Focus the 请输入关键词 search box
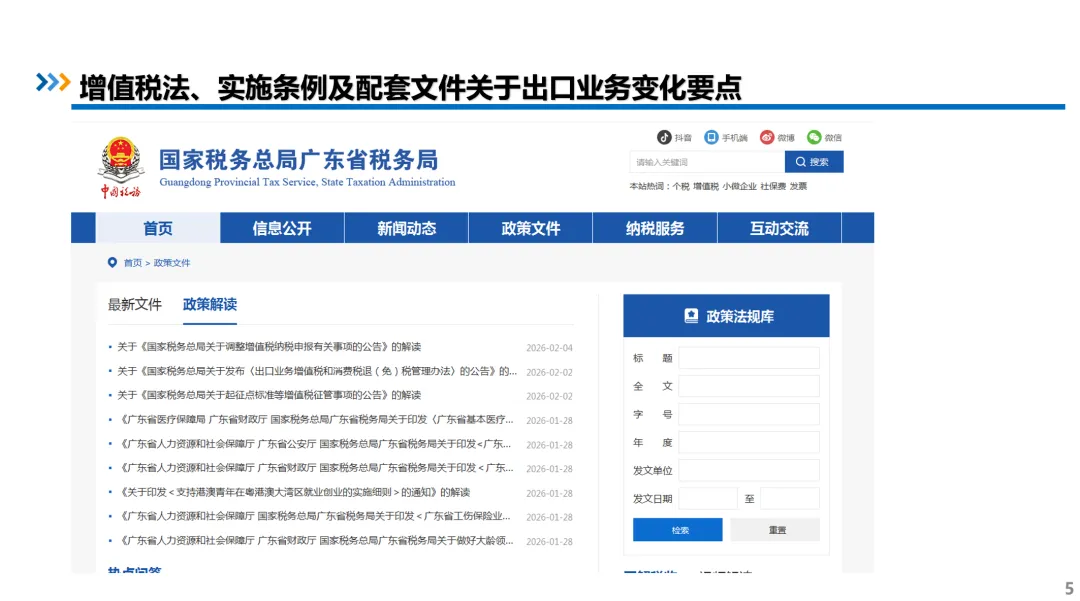 707,162
